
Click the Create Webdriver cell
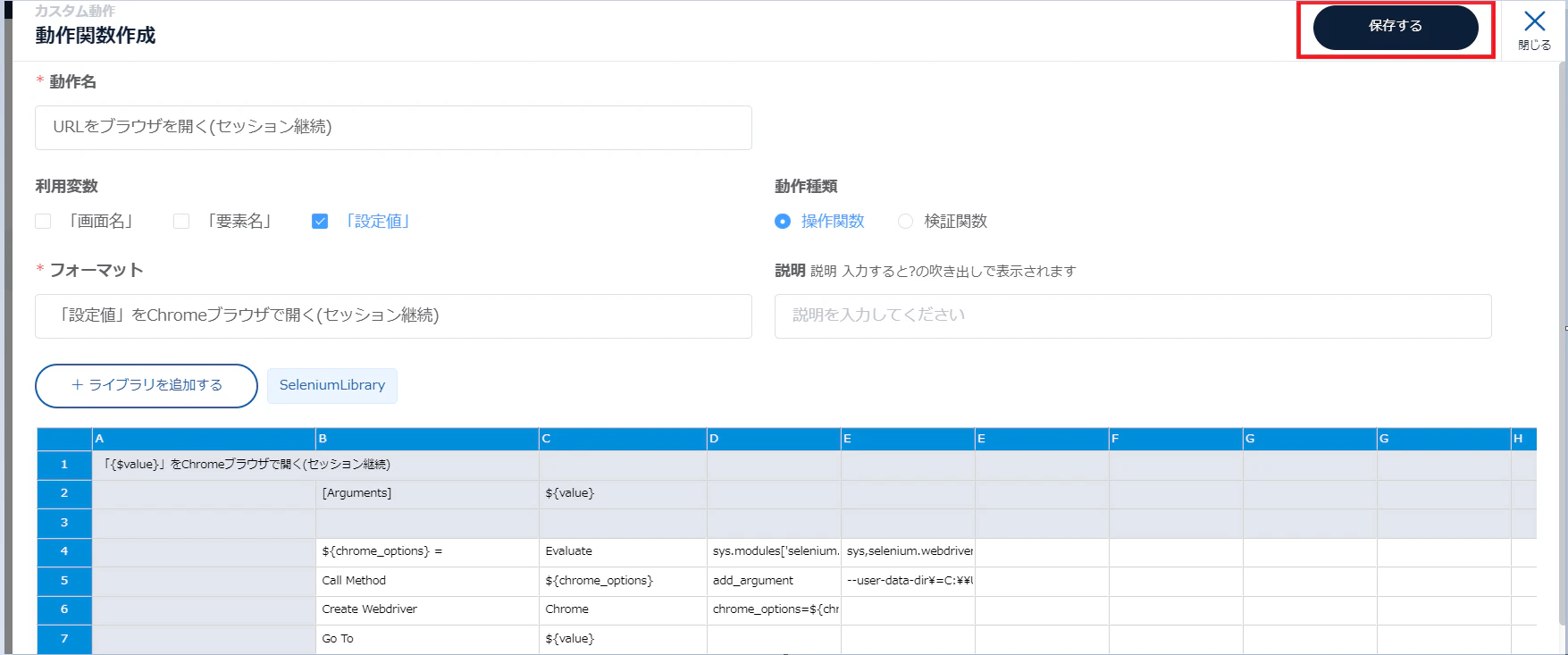click(427, 609)
